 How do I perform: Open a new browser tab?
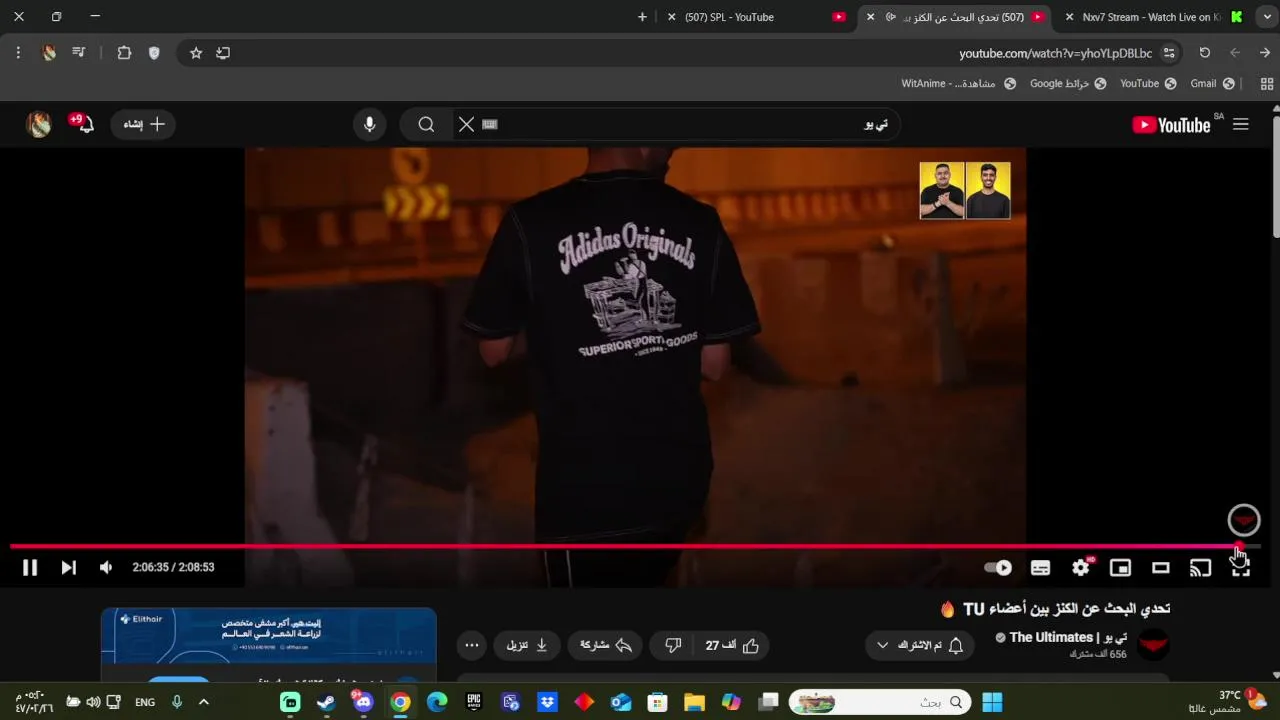coord(642,17)
